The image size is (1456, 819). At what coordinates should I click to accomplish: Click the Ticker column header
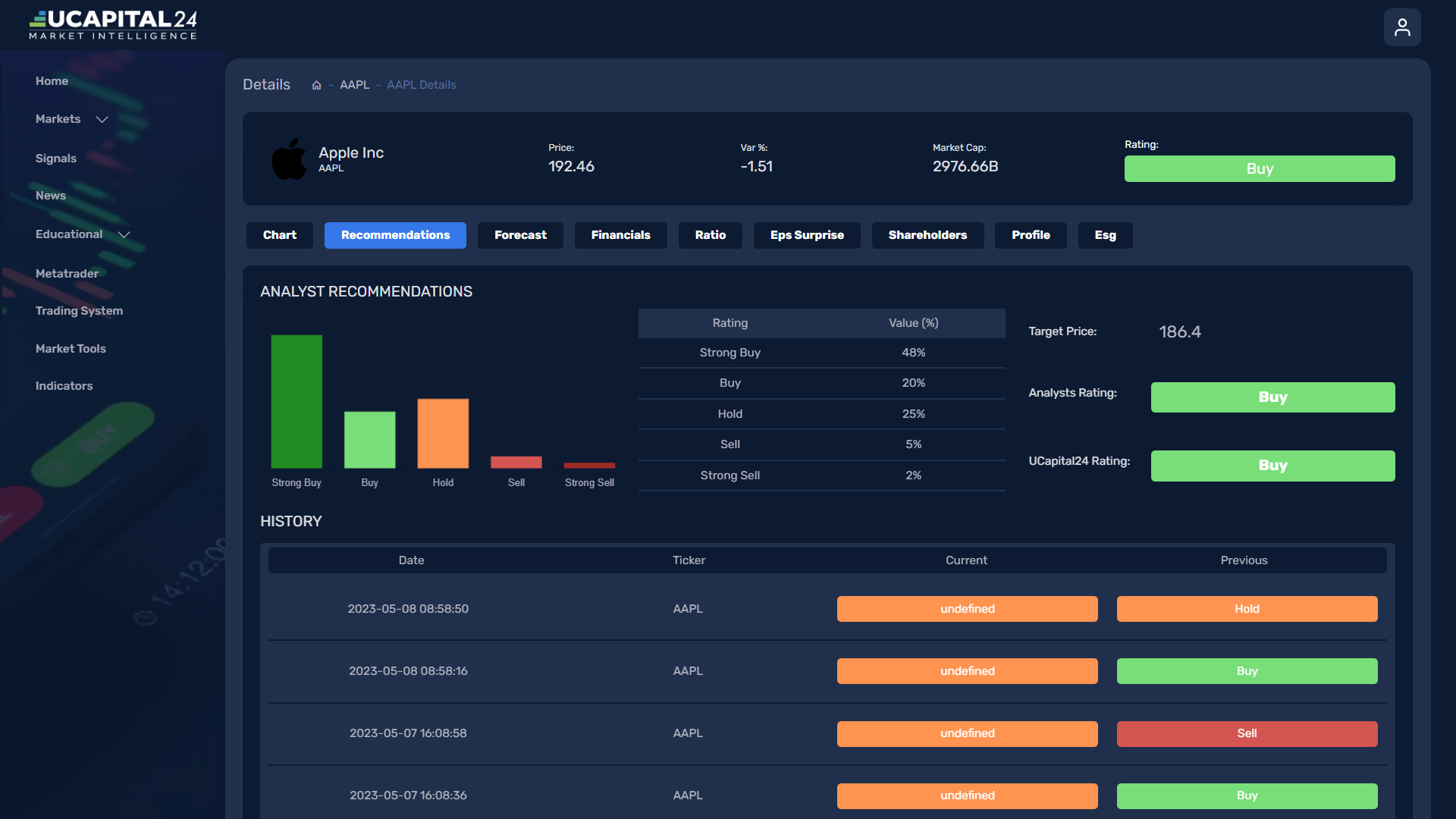tap(689, 560)
